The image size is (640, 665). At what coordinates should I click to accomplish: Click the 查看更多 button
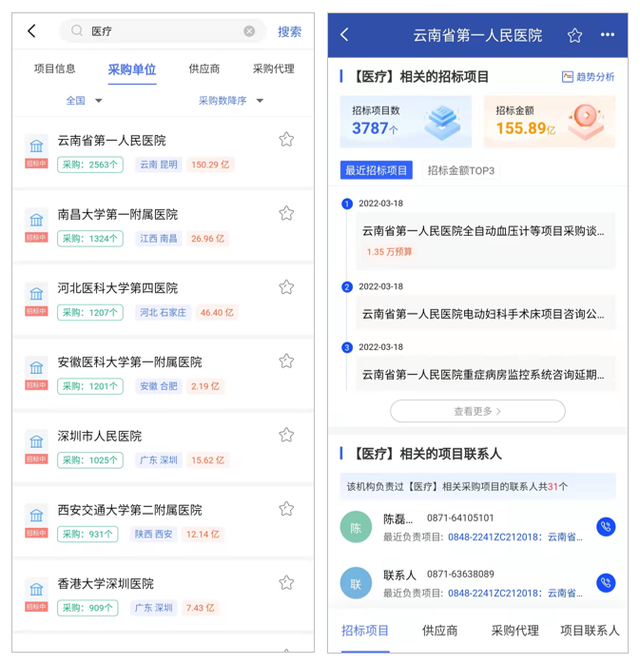pos(478,411)
